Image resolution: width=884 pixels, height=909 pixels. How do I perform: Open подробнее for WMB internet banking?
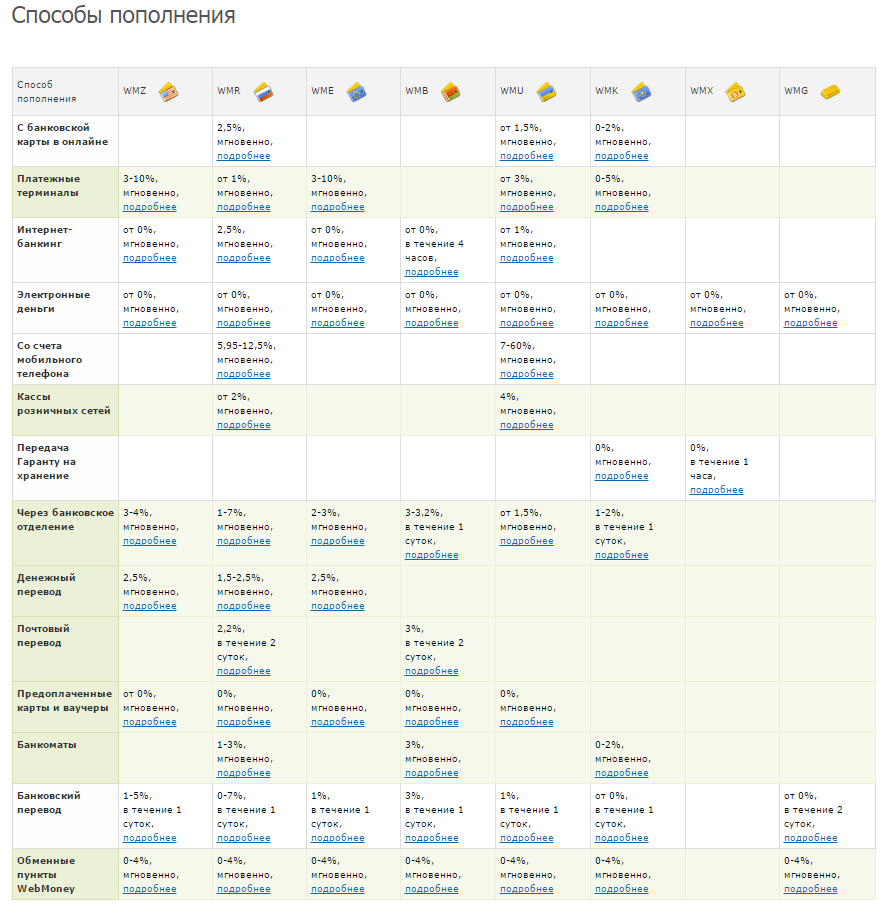click(431, 272)
